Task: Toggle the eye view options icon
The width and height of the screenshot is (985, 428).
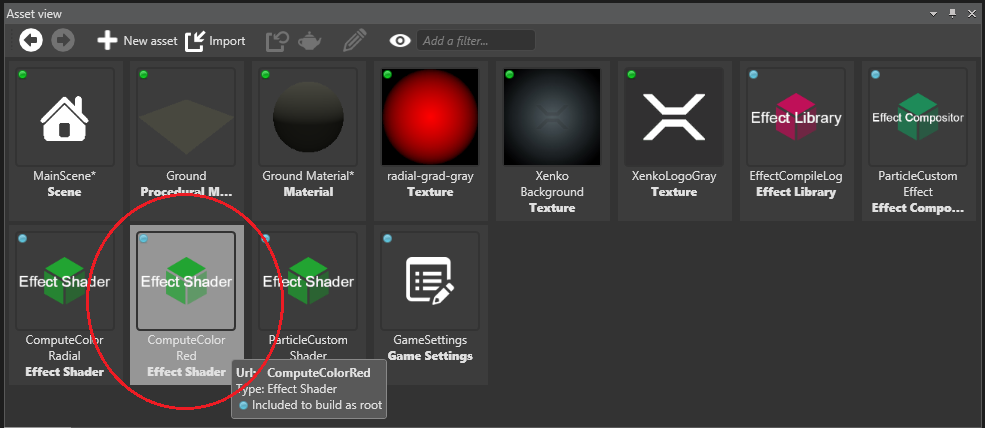Action: coord(400,41)
